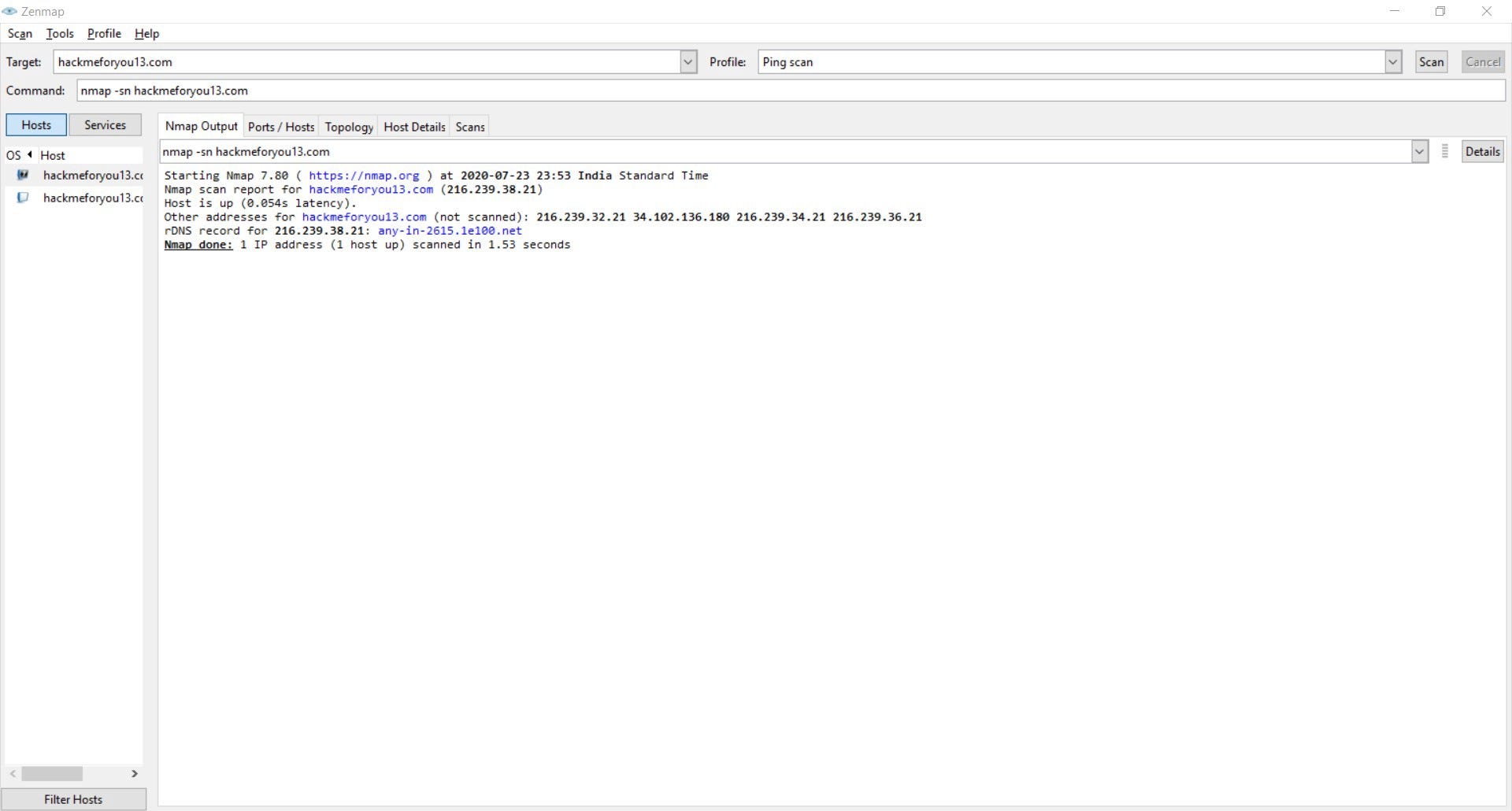The width and height of the screenshot is (1512, 811).
Task: Open the Target history dropdown arrow
Action: coord(688,61)
